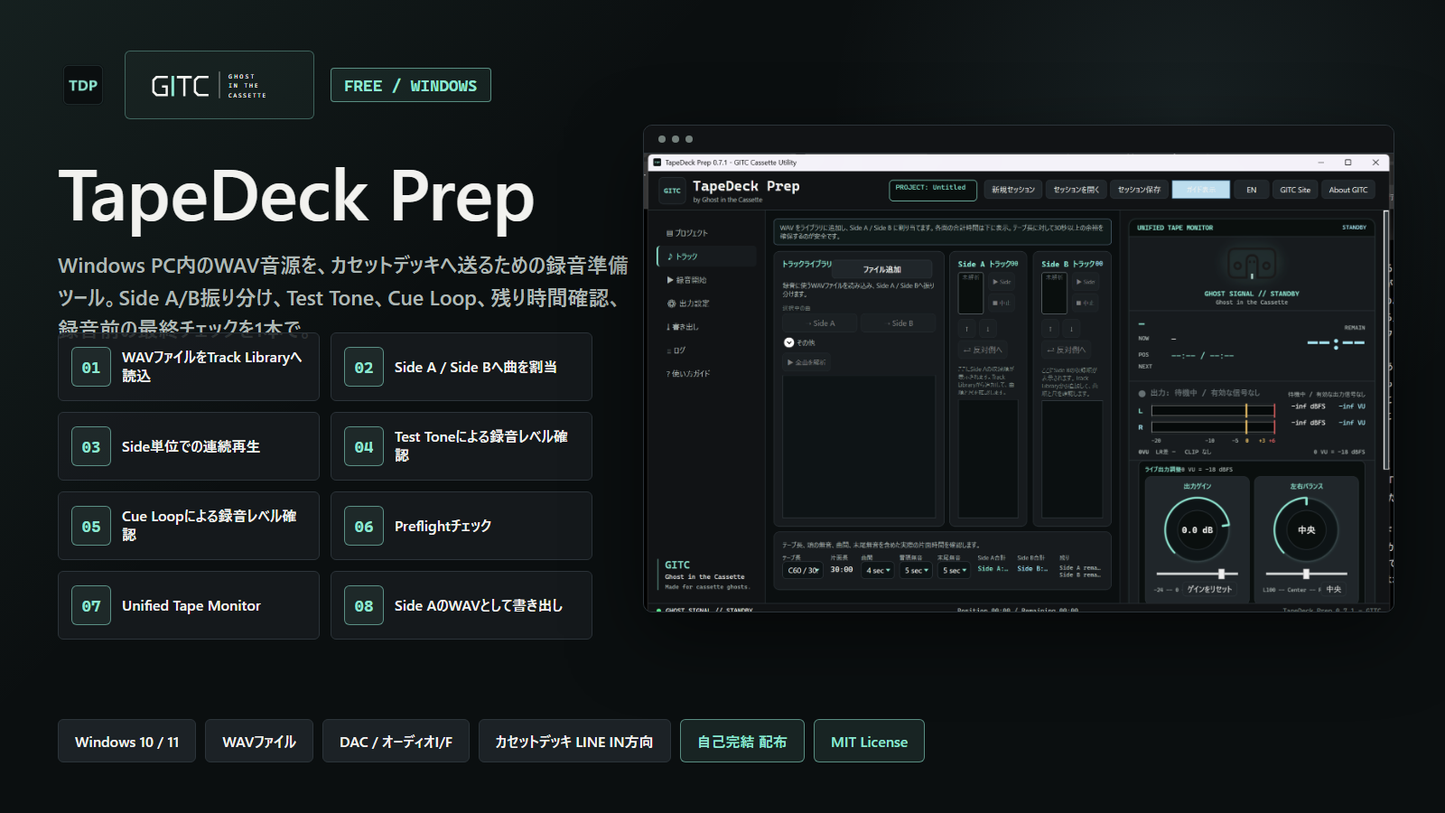Click the TDP logo badge
Screen dimensions: 1445x813
point(83,85)
